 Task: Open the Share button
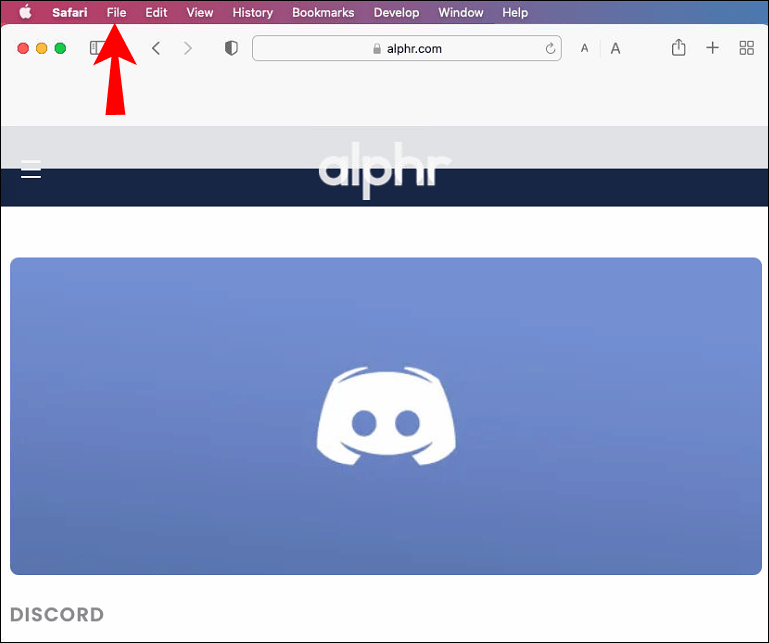(x=678, y=48)
